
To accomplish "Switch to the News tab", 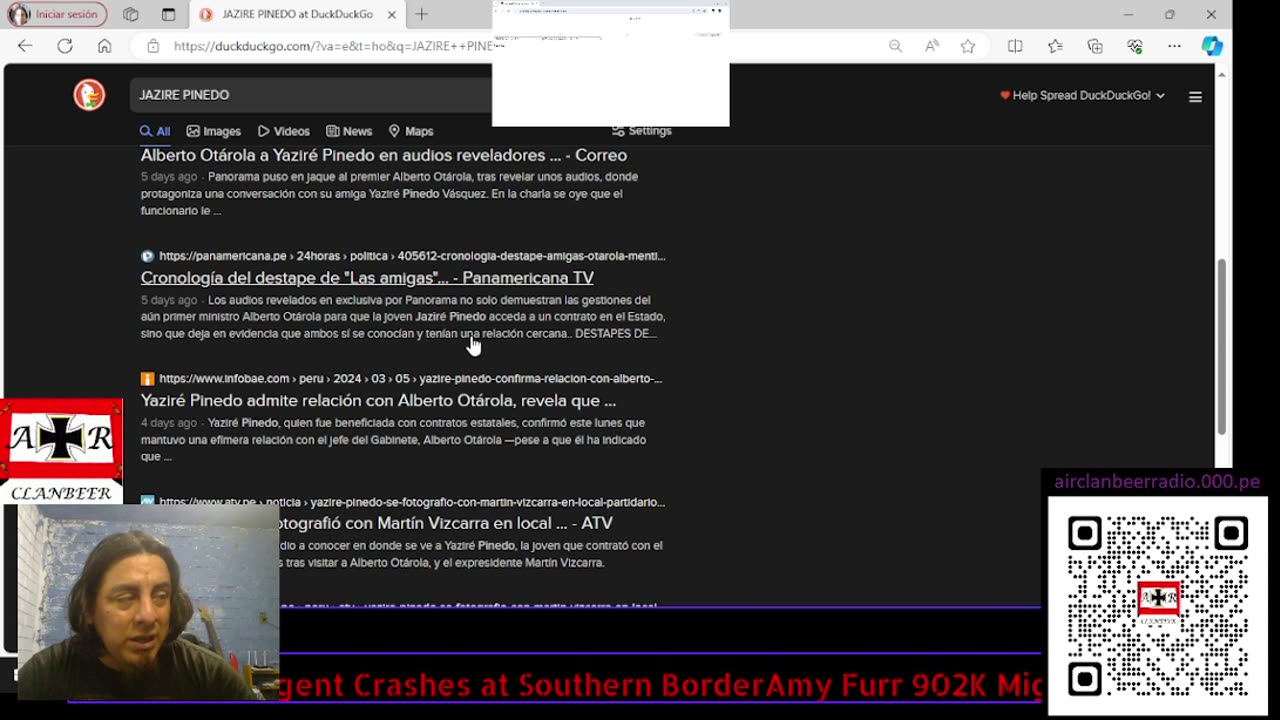I will [349, 131].
